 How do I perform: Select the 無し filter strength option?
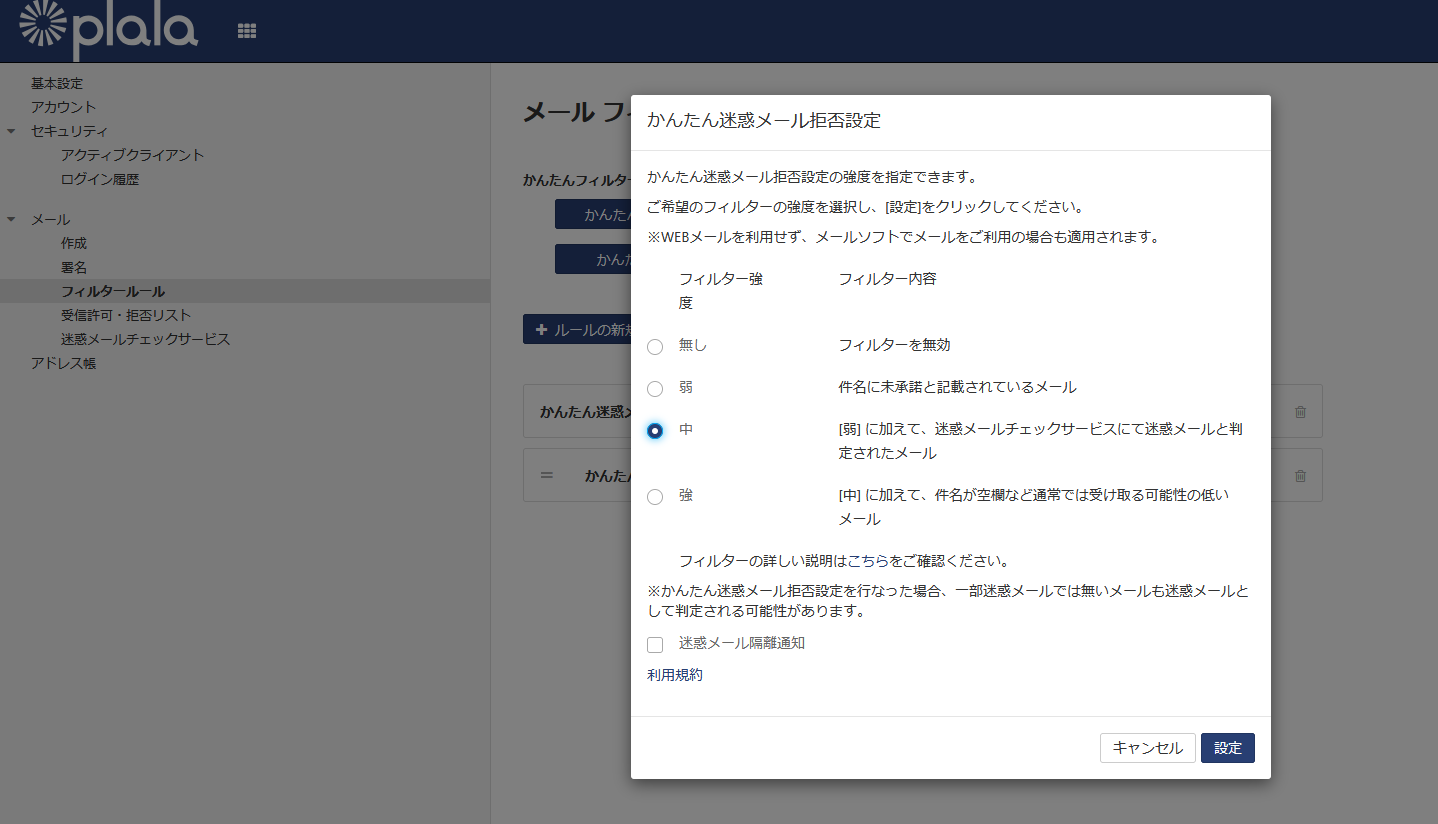655,346
